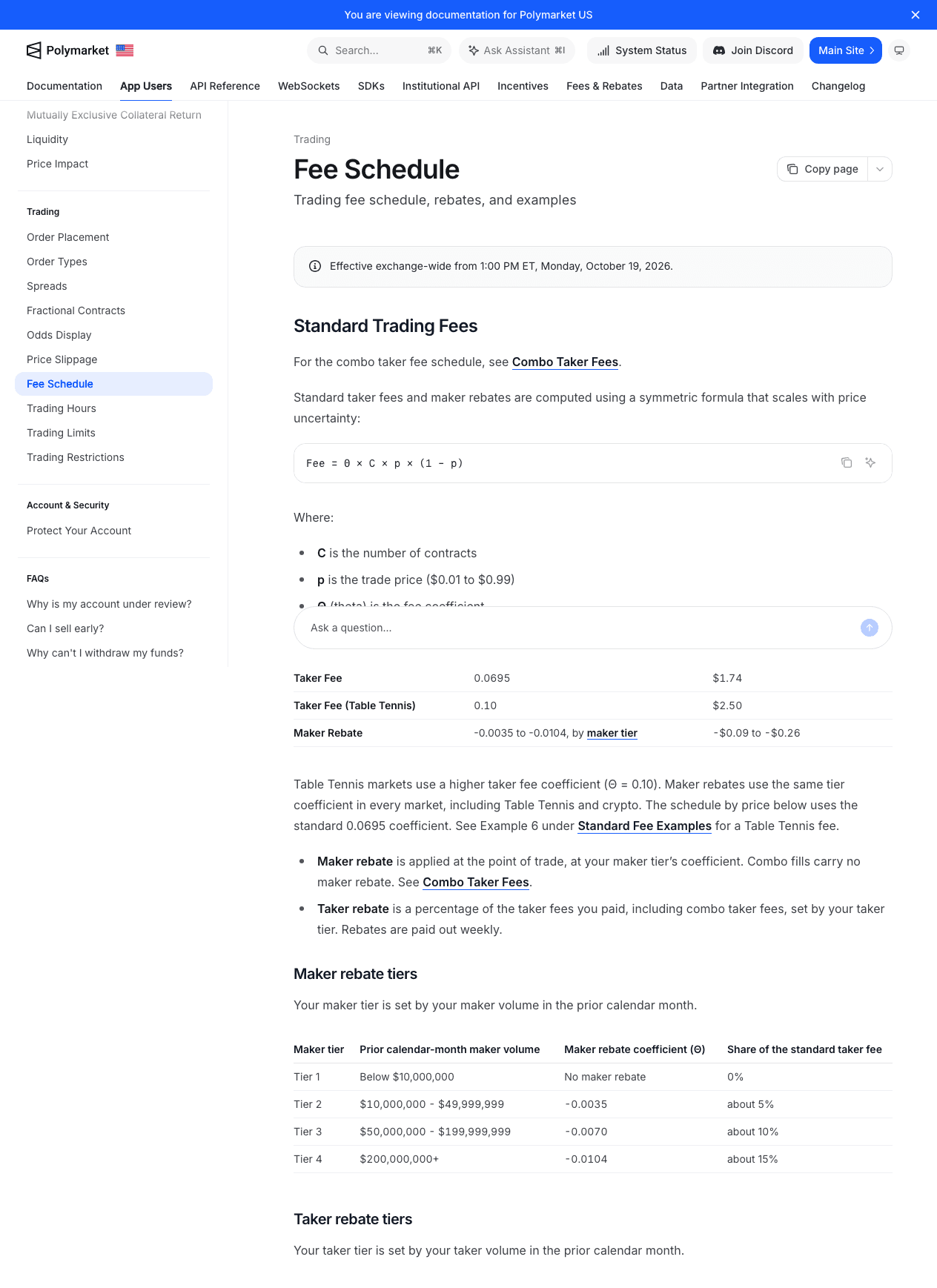This screenshot has height=1288, width=937.
Task: Open the Copy page dropdown arrow
Action: tap(880, 169)
